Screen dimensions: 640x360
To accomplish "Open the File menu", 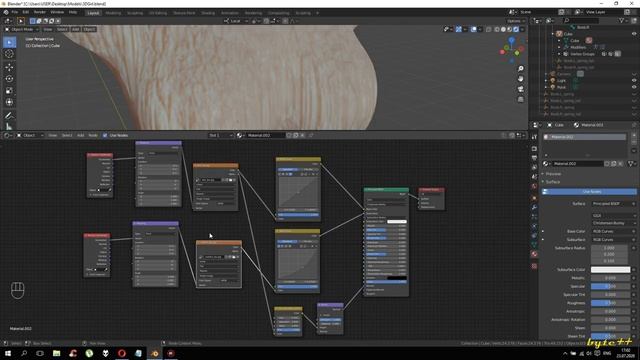I will pos(15,12).
